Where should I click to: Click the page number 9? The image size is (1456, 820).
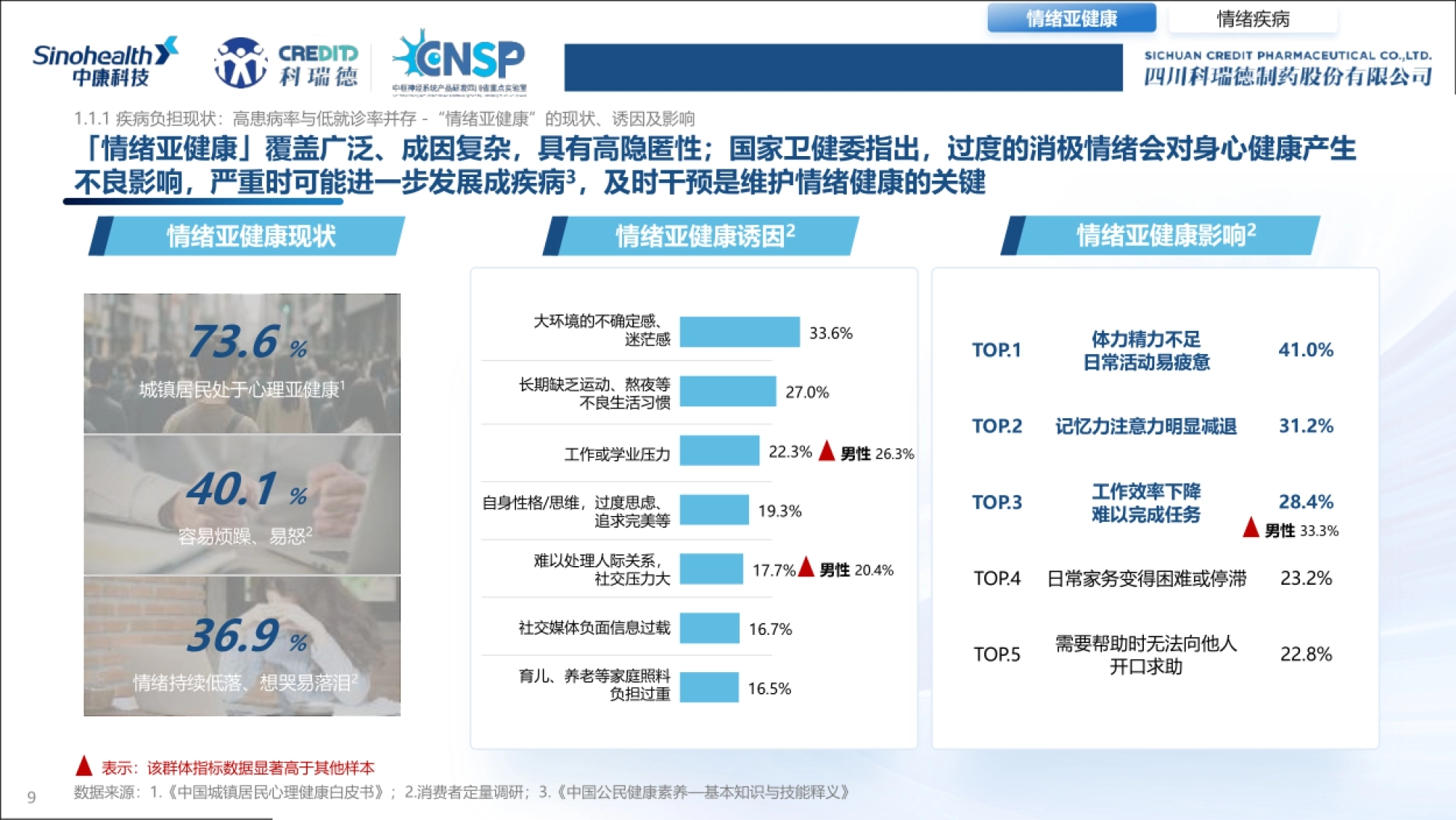pyautogui.click(x=31, y=797)
